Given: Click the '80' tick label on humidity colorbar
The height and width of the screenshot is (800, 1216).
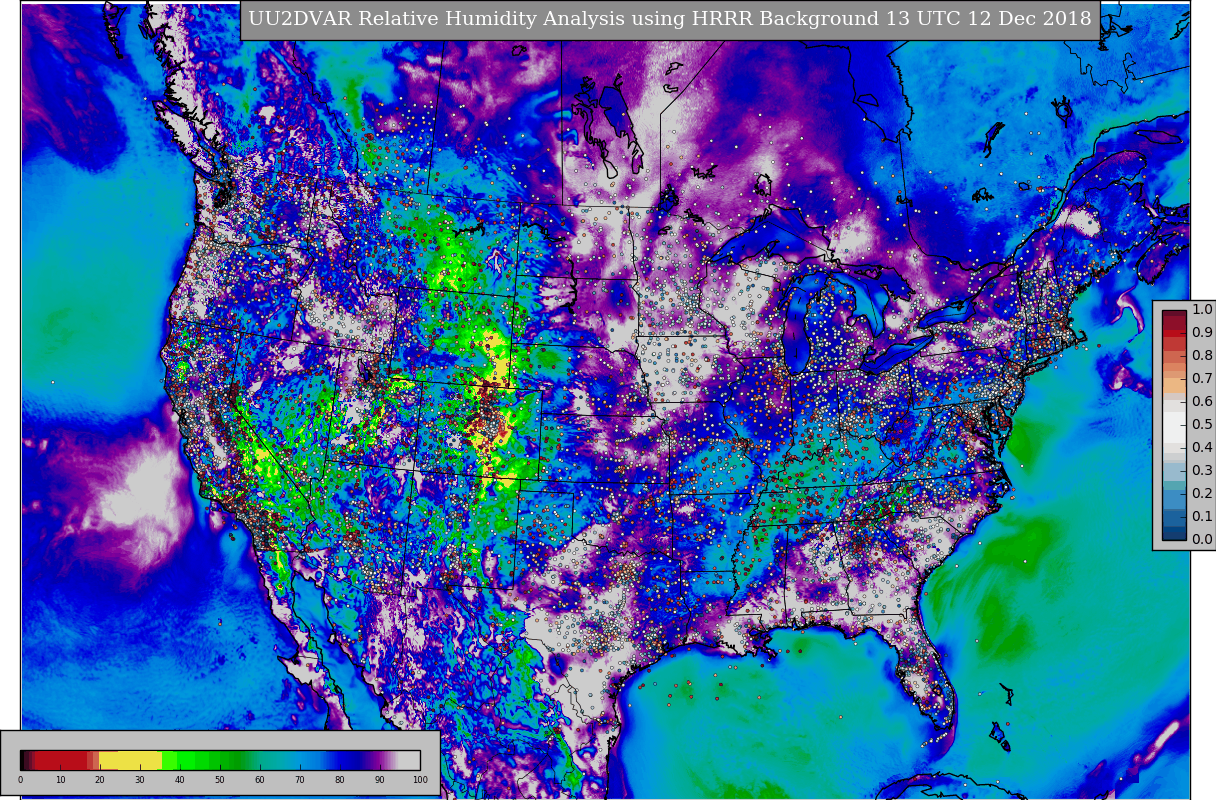Looking at the screenshot, I should 340,780.
